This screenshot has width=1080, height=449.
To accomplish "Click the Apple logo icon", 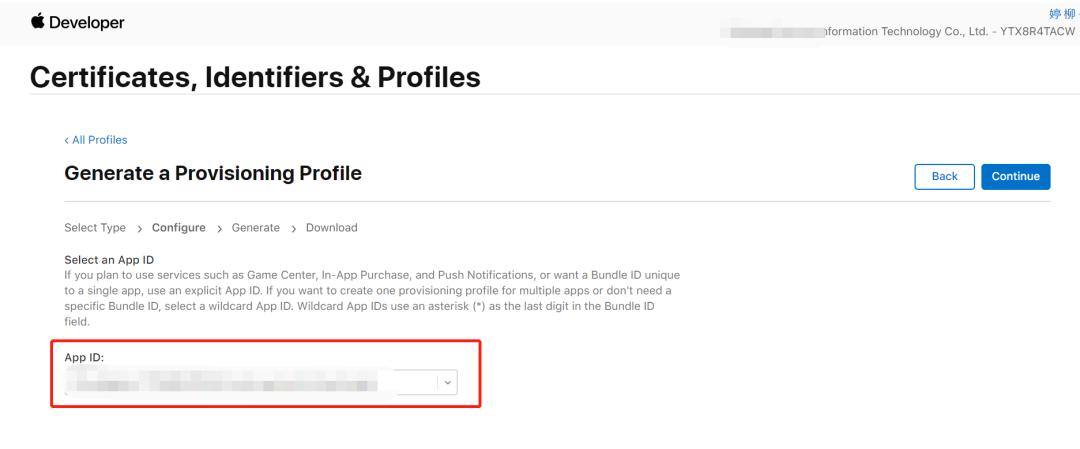I will [x=38, y=22].
